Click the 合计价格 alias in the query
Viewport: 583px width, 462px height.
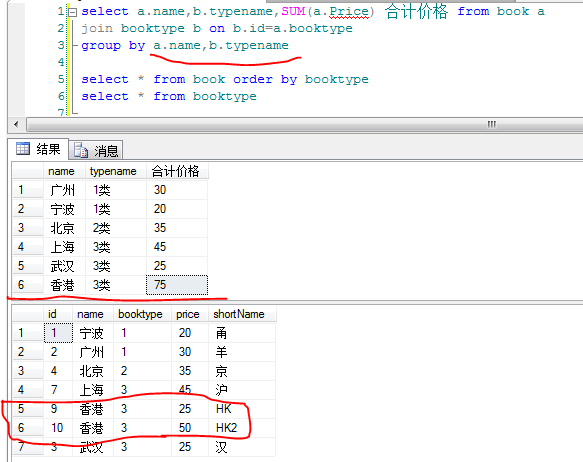(x=416, y=11)
